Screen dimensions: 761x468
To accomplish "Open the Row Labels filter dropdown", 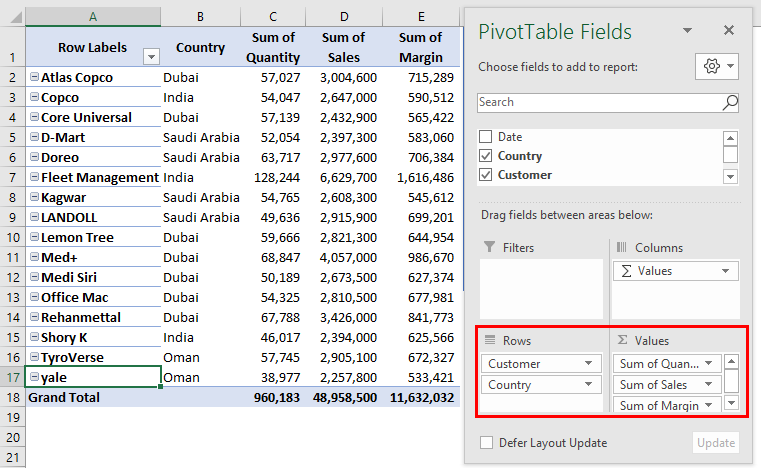I will coord(151,57).
